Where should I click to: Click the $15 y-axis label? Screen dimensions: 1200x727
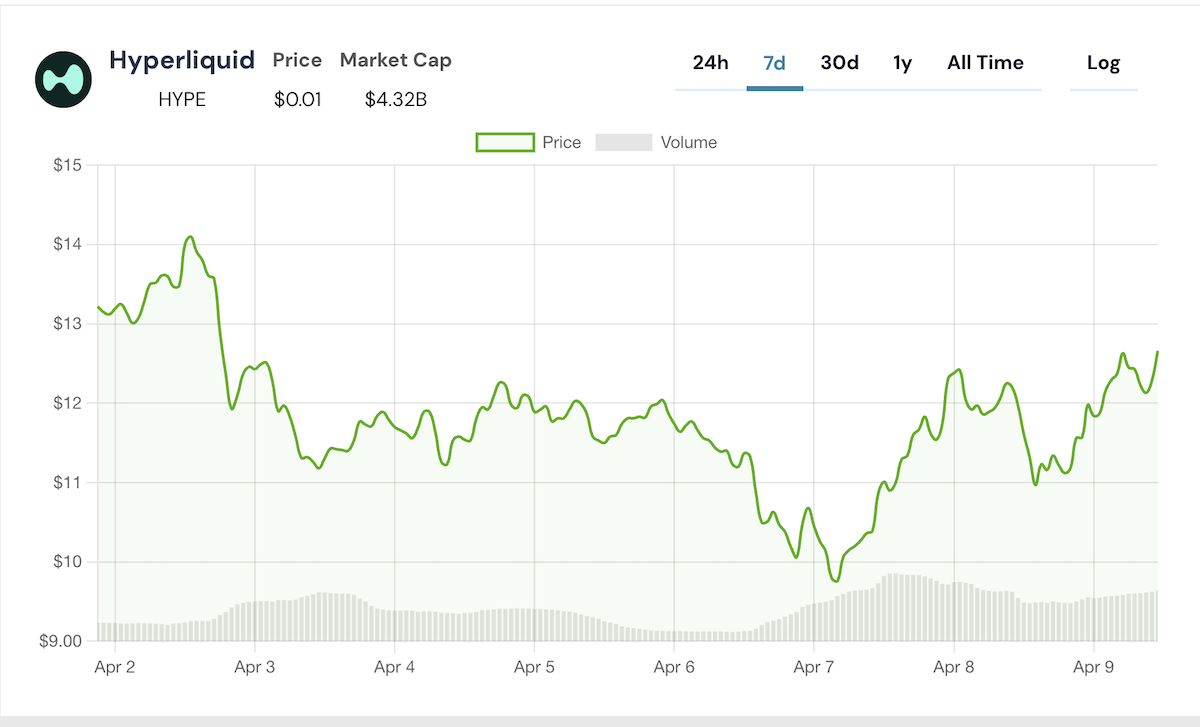[68, 165]
